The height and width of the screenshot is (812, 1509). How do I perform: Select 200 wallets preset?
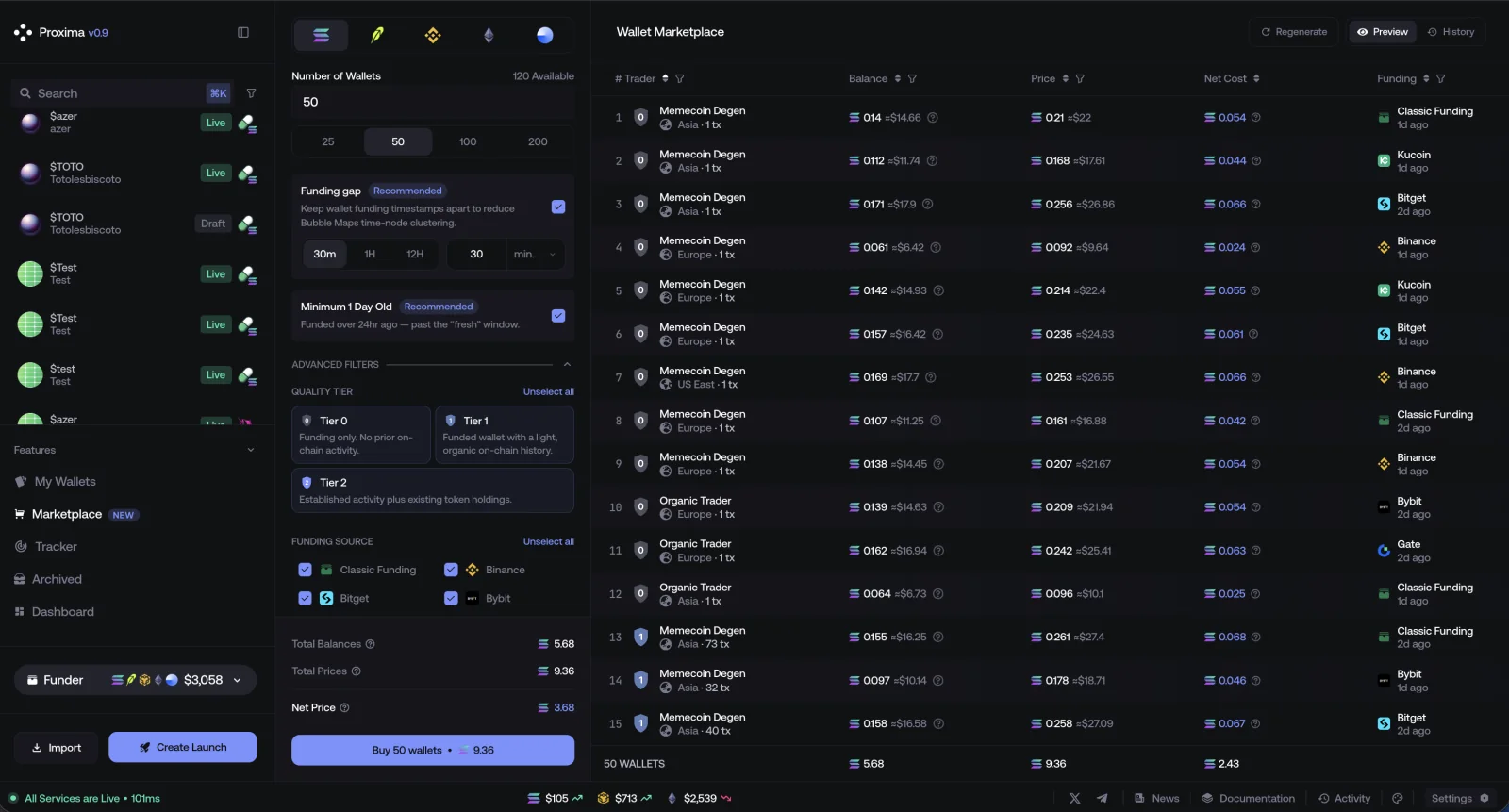point(538,141)
